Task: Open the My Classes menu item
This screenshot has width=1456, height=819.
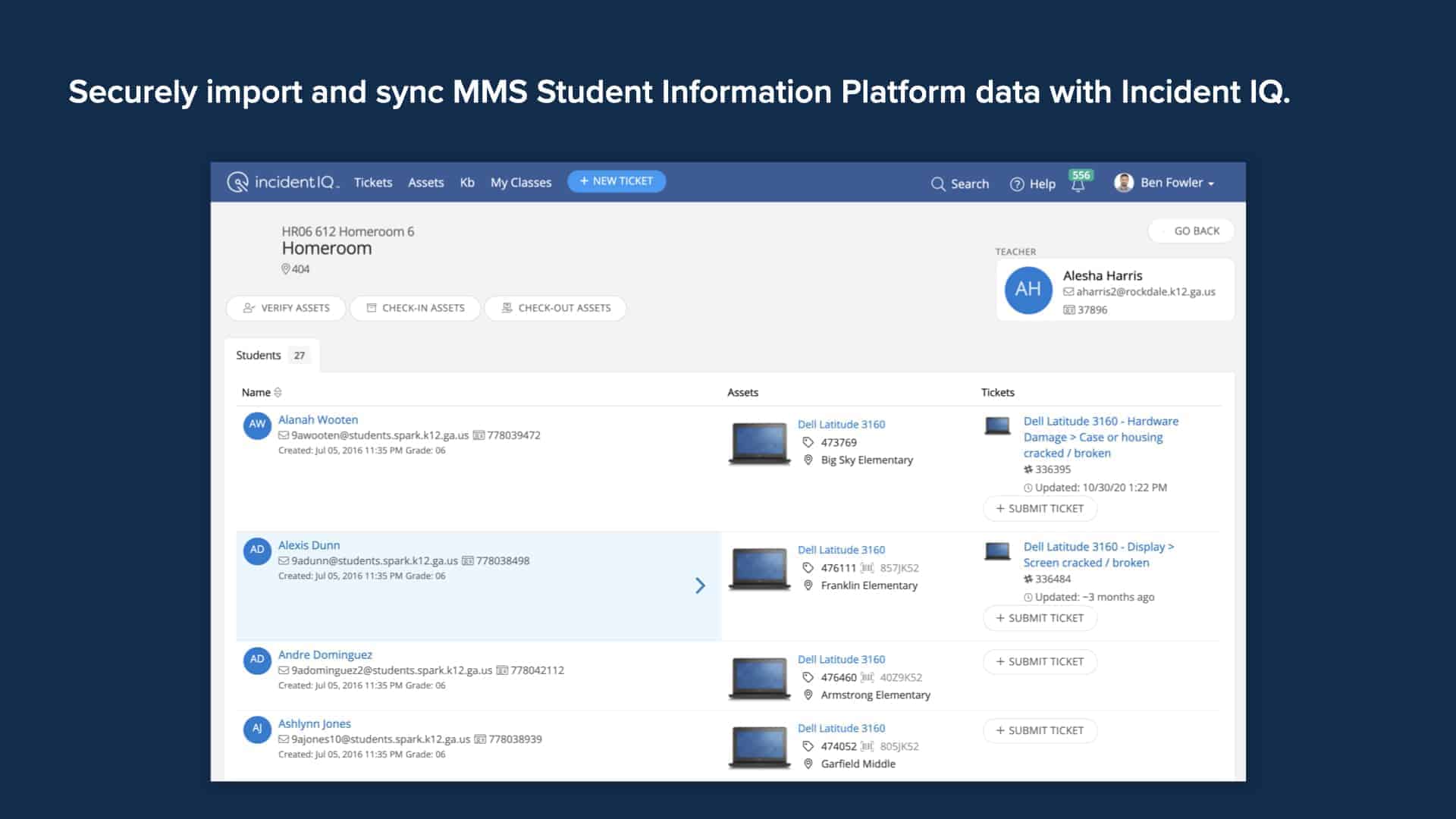Action: pyautogui.click(x=520, y=182)
